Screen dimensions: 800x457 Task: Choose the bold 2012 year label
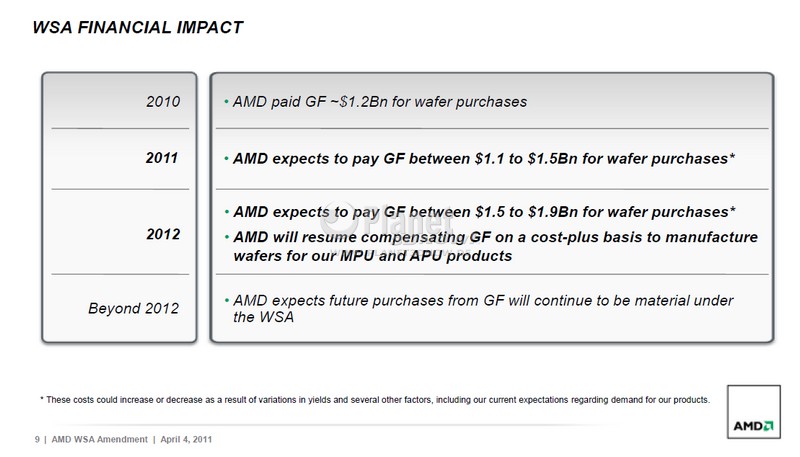[x=162, y=234]
